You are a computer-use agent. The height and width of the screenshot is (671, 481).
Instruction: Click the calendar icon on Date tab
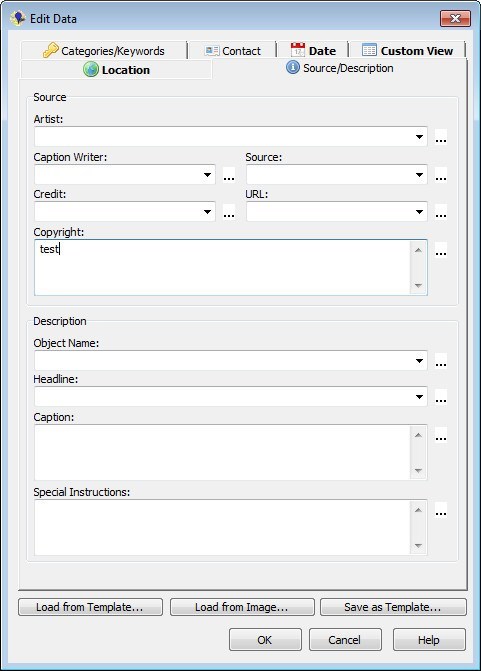298,50
